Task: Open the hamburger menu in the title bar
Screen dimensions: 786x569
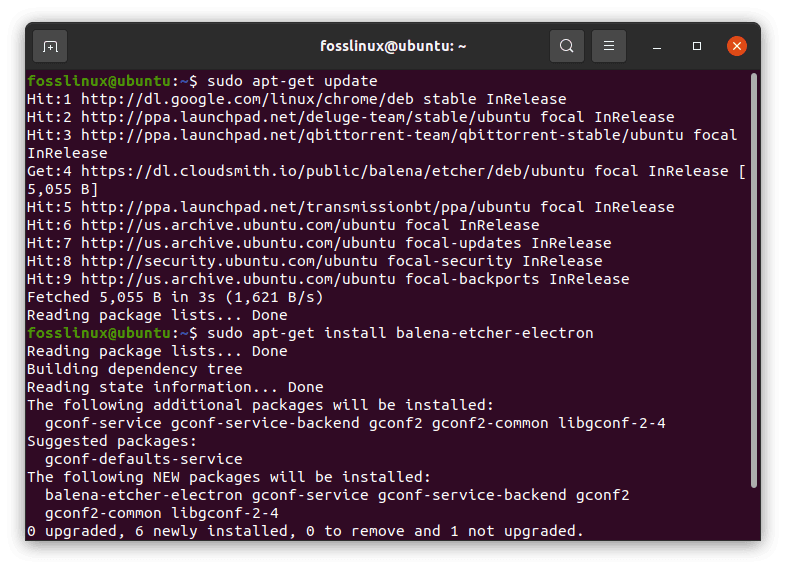Action: tap(608, 46)
